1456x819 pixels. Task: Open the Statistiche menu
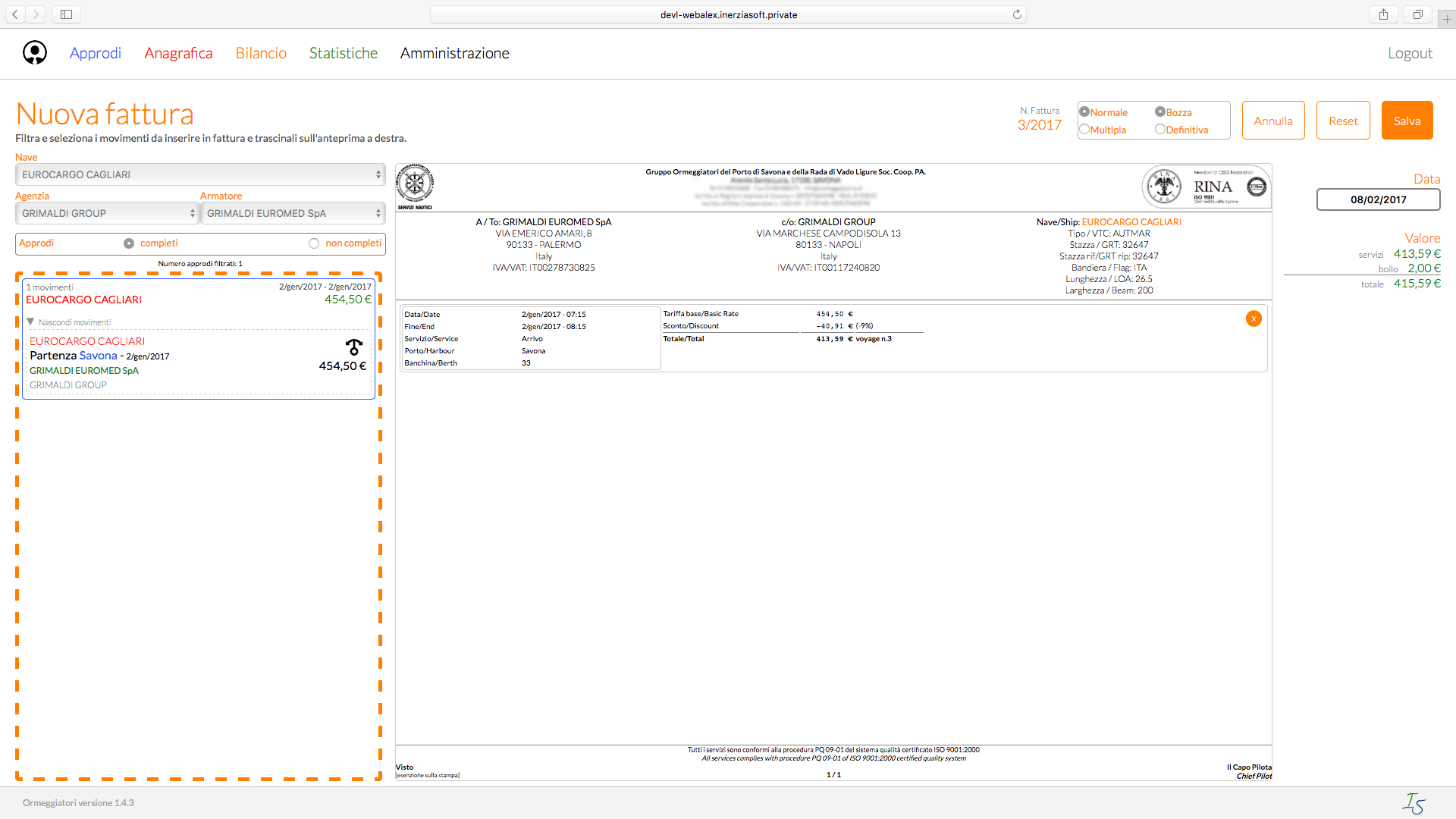pyautogui.click(x=343, y=53)
